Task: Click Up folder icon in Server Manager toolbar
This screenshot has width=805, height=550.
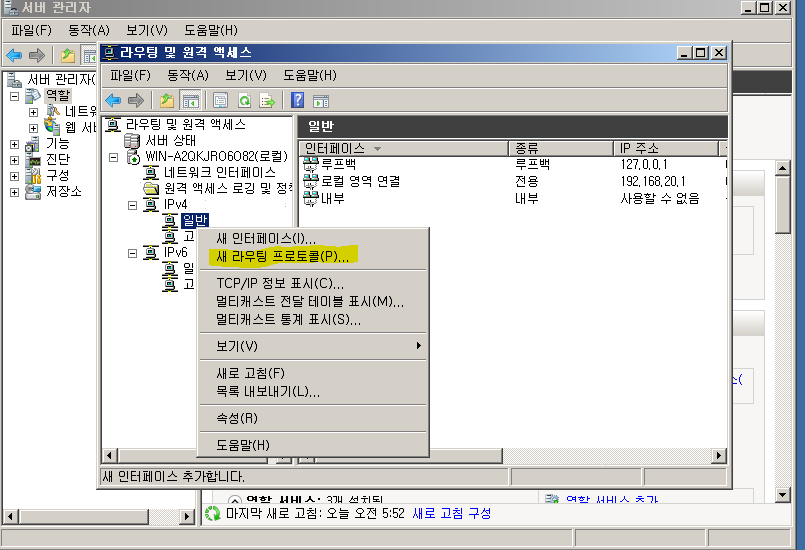Action: 67,55
